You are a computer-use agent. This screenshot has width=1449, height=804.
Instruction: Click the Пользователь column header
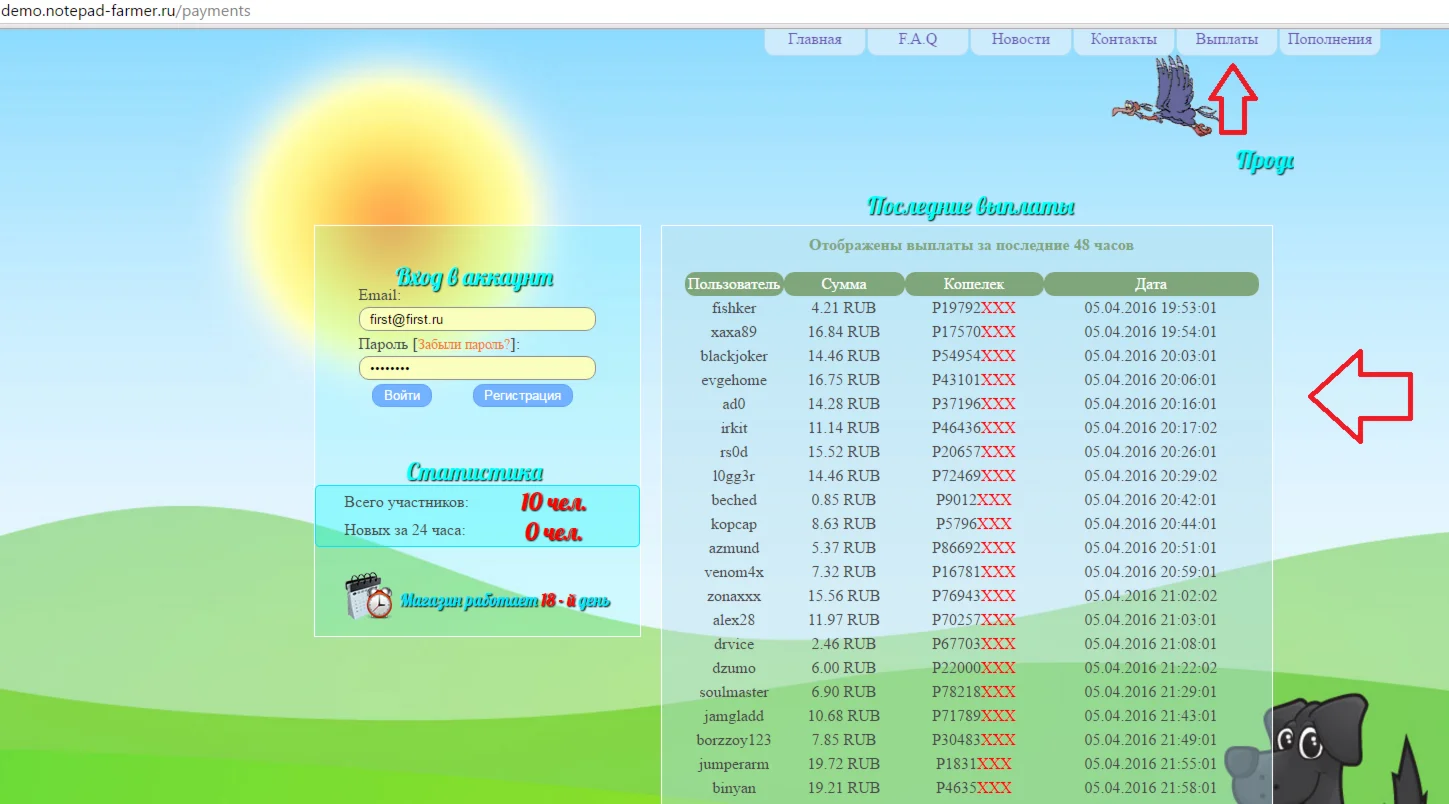(734, 284)
